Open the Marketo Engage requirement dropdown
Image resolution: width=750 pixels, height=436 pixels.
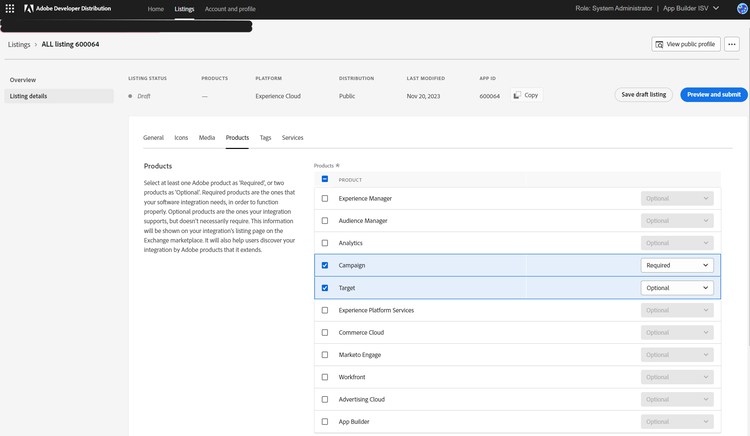(677, 355)
